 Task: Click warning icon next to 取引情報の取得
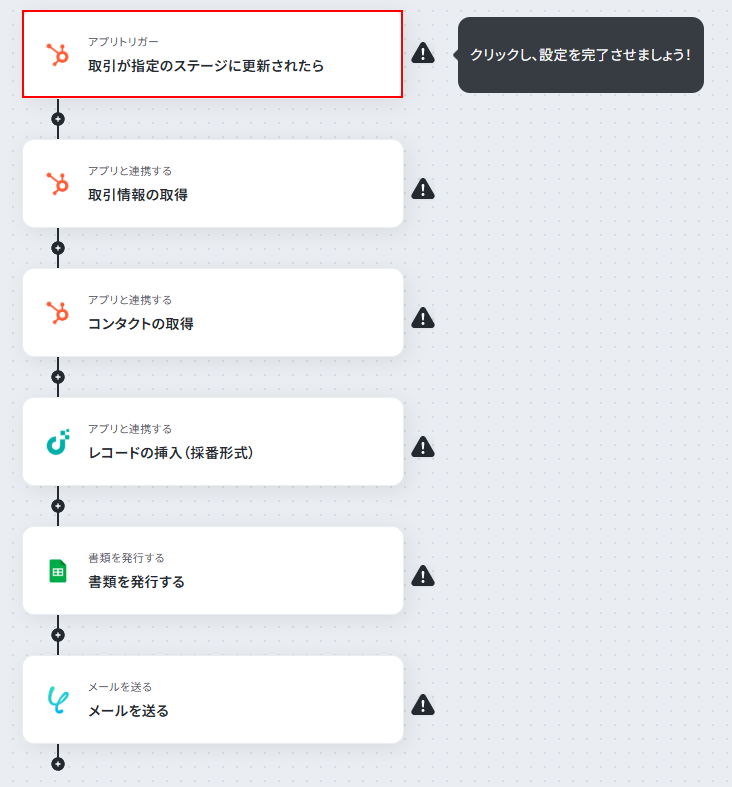click(423, 189)
